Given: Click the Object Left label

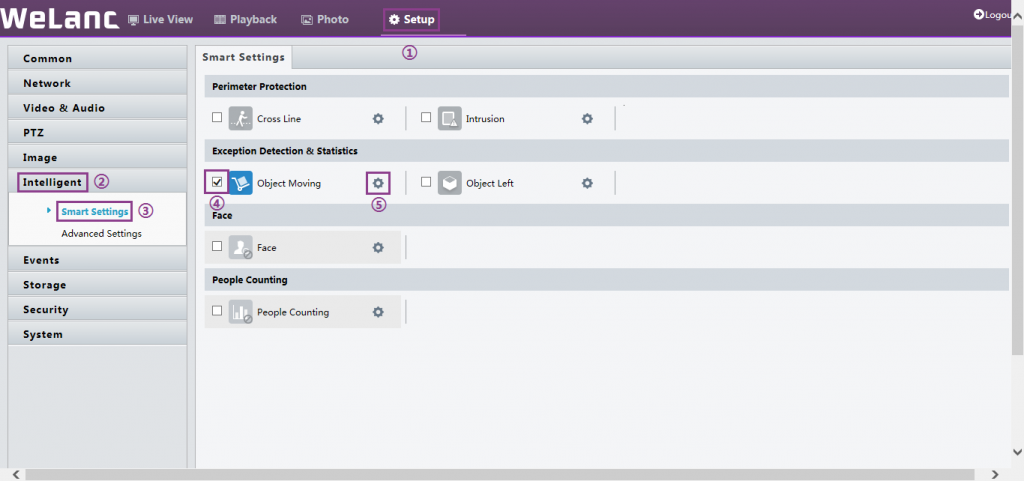Looking at the screenshot, I should click(490, 184).
